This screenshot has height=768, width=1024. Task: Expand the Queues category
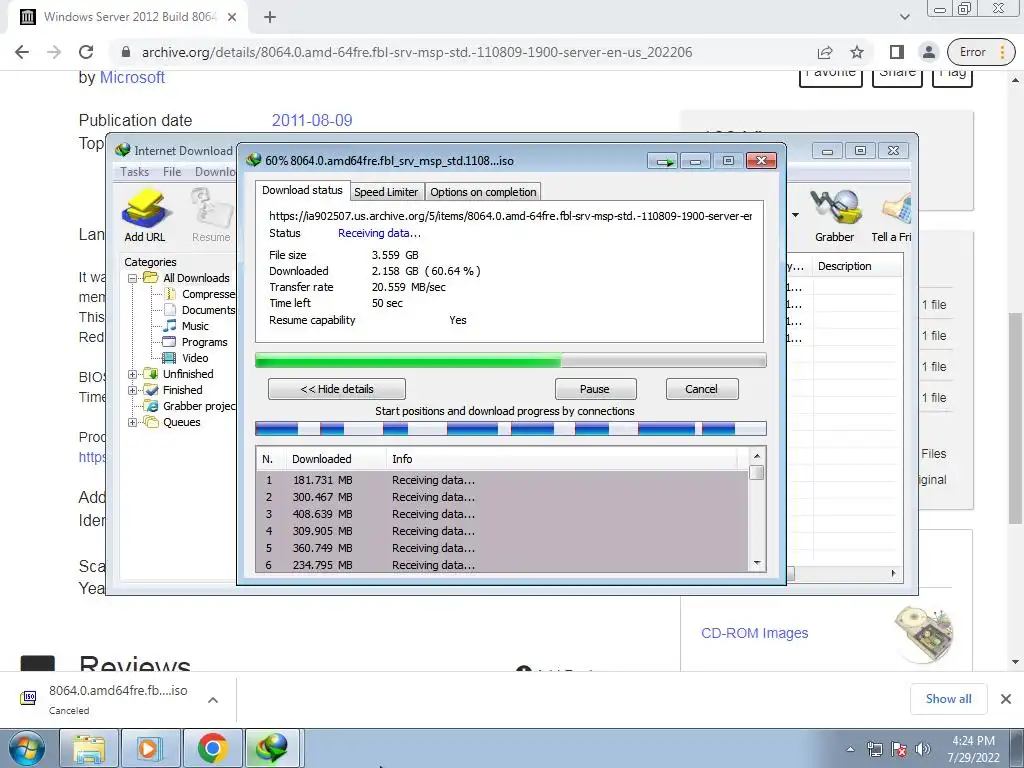133,422
